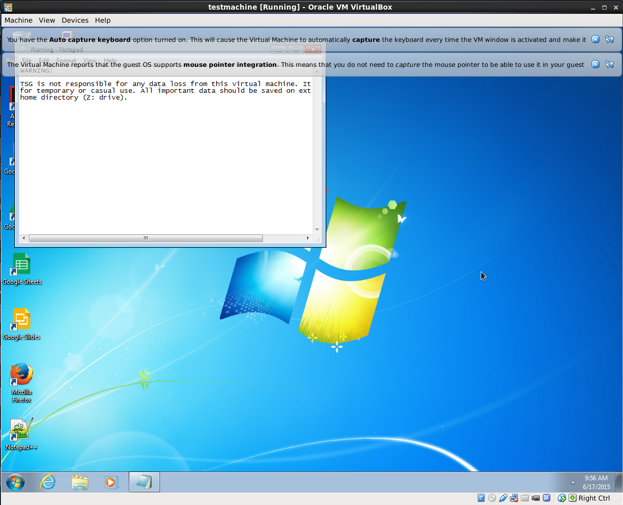Open the Devices menu

(75, 20)
